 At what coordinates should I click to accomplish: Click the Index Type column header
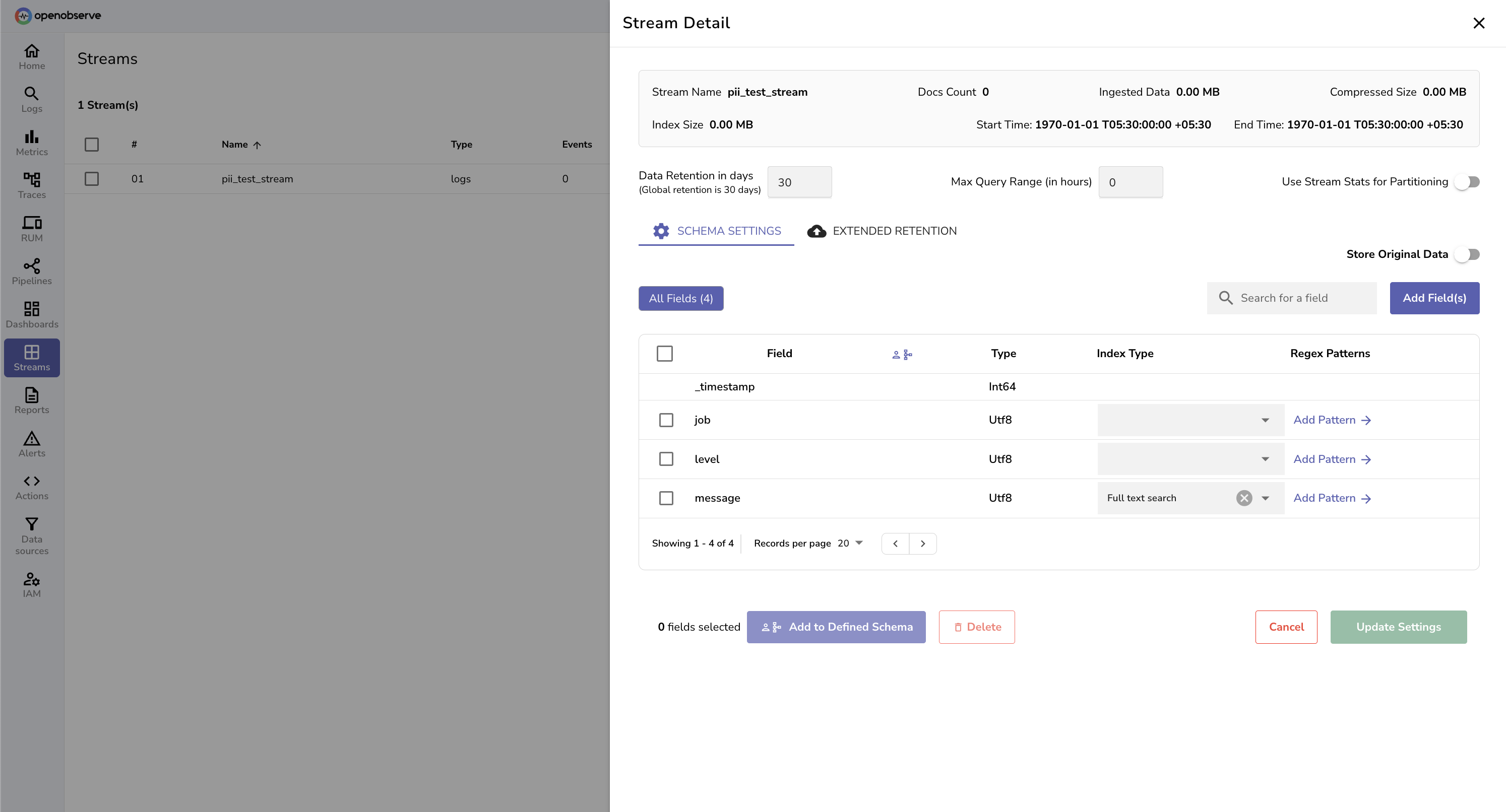click(1125, 354)
